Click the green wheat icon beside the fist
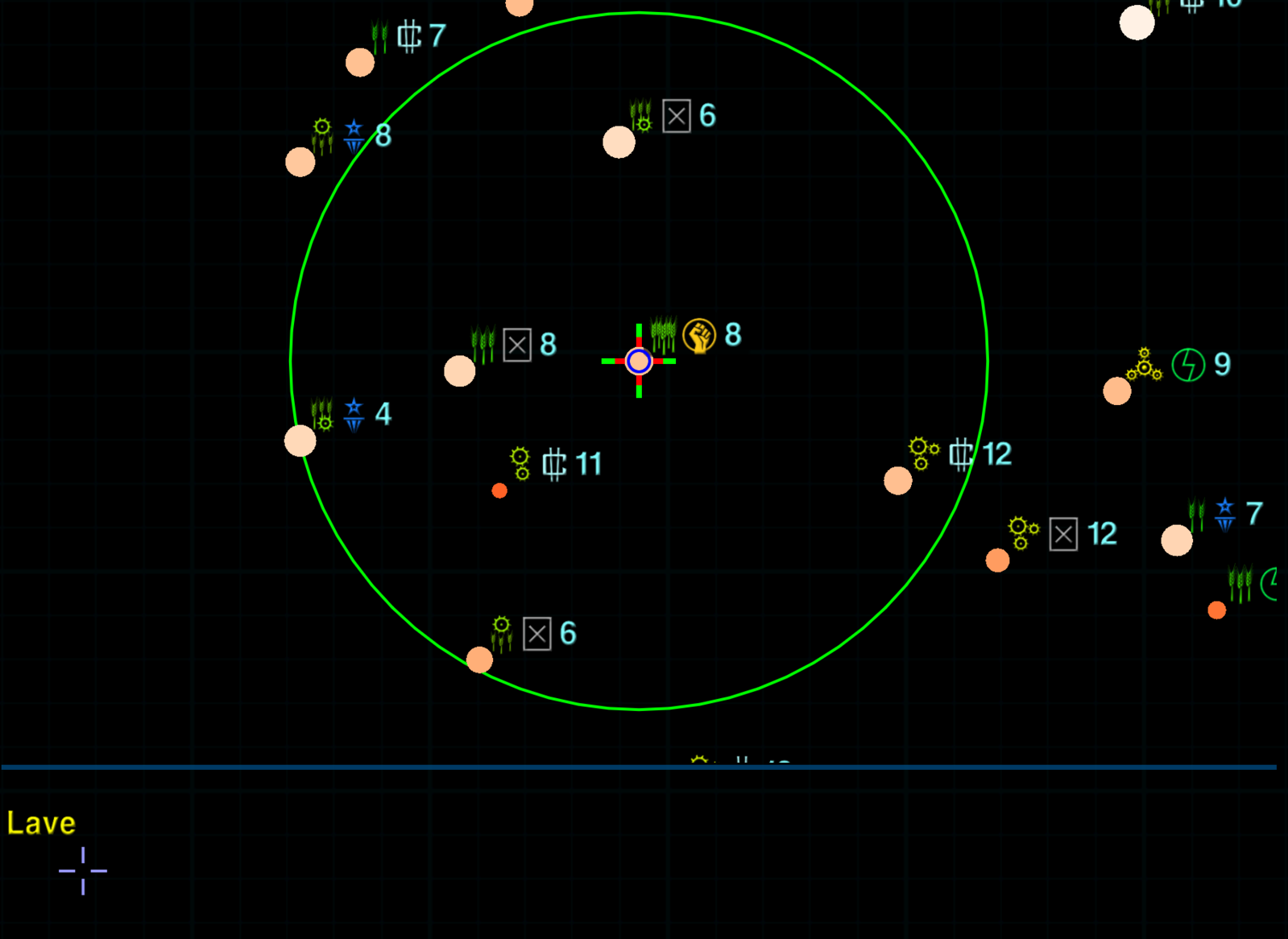 [663, 333]
